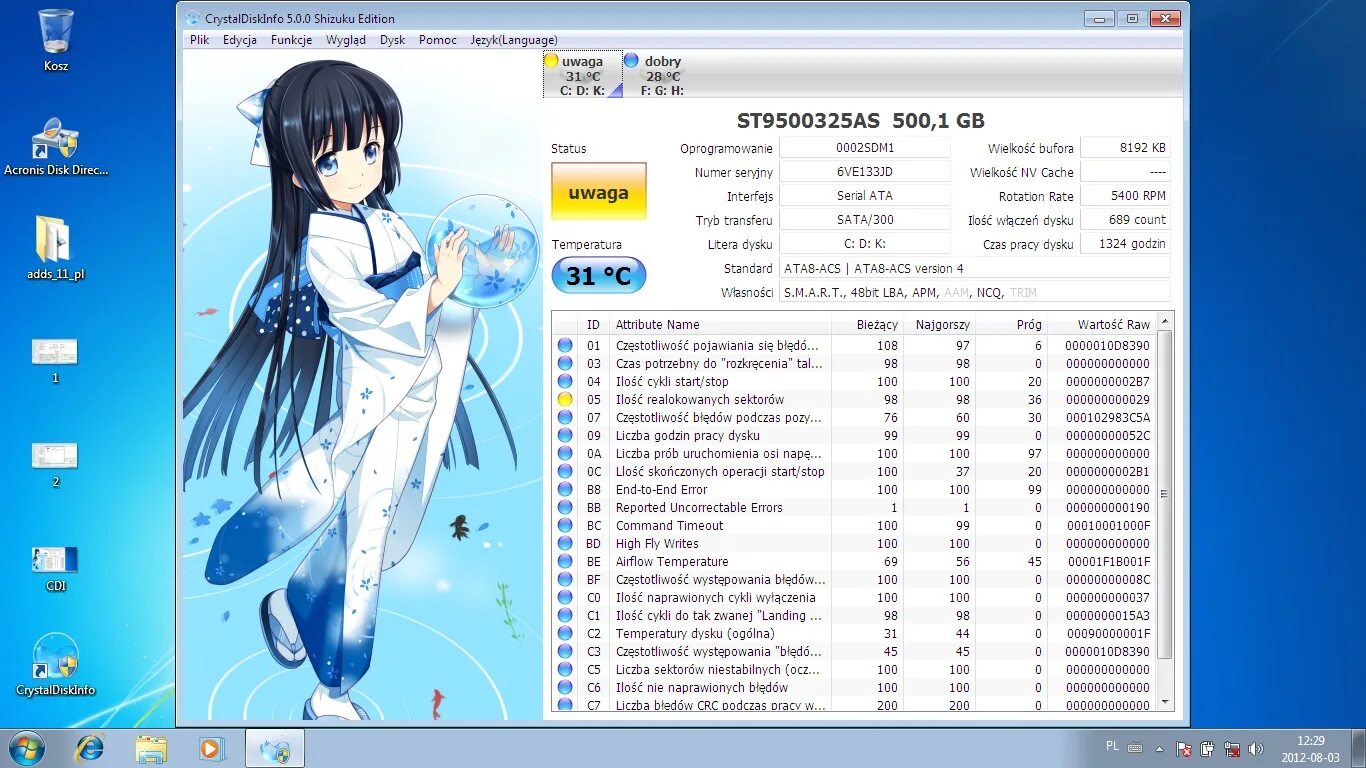Open the Dysk menu
Viewport: 1366px width, 768px height.
[x=393, y=40]
